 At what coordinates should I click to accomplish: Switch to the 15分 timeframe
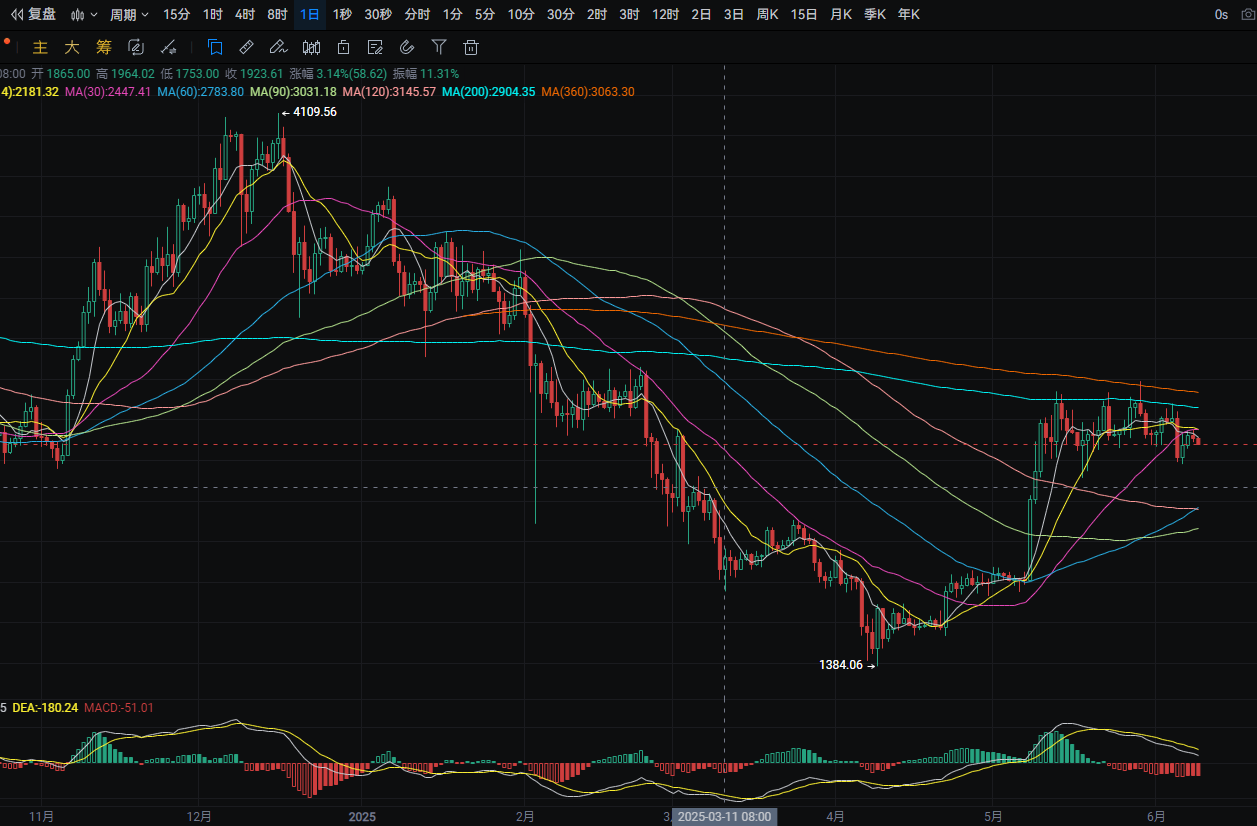176,14
